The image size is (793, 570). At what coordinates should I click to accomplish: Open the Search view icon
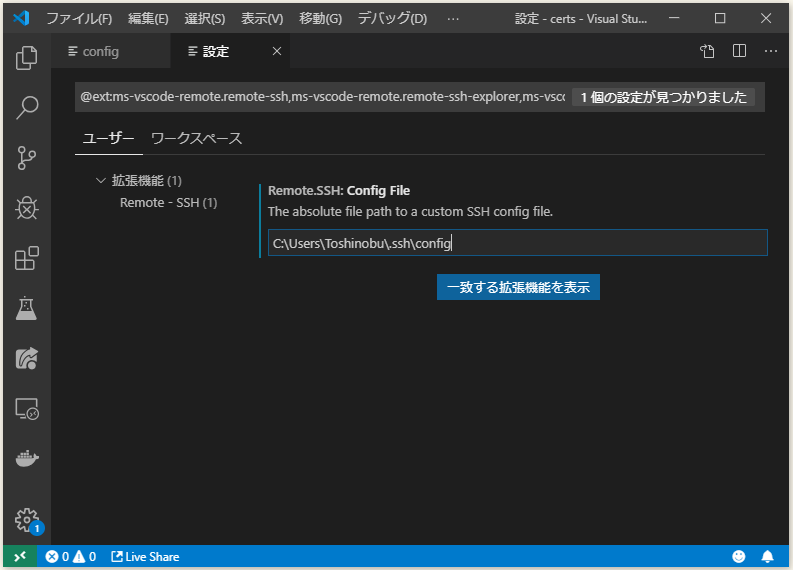[x=26, y=108]
